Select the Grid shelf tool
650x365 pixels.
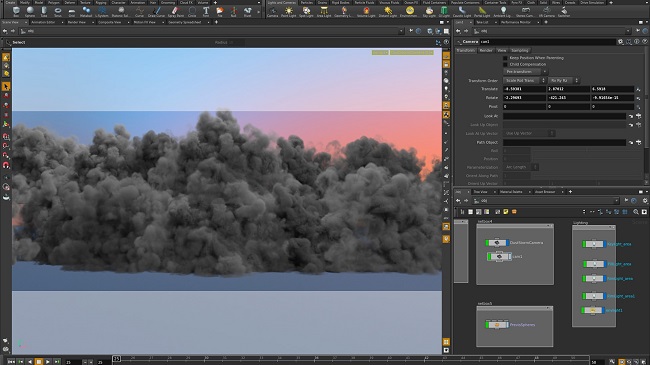(72, 12)
